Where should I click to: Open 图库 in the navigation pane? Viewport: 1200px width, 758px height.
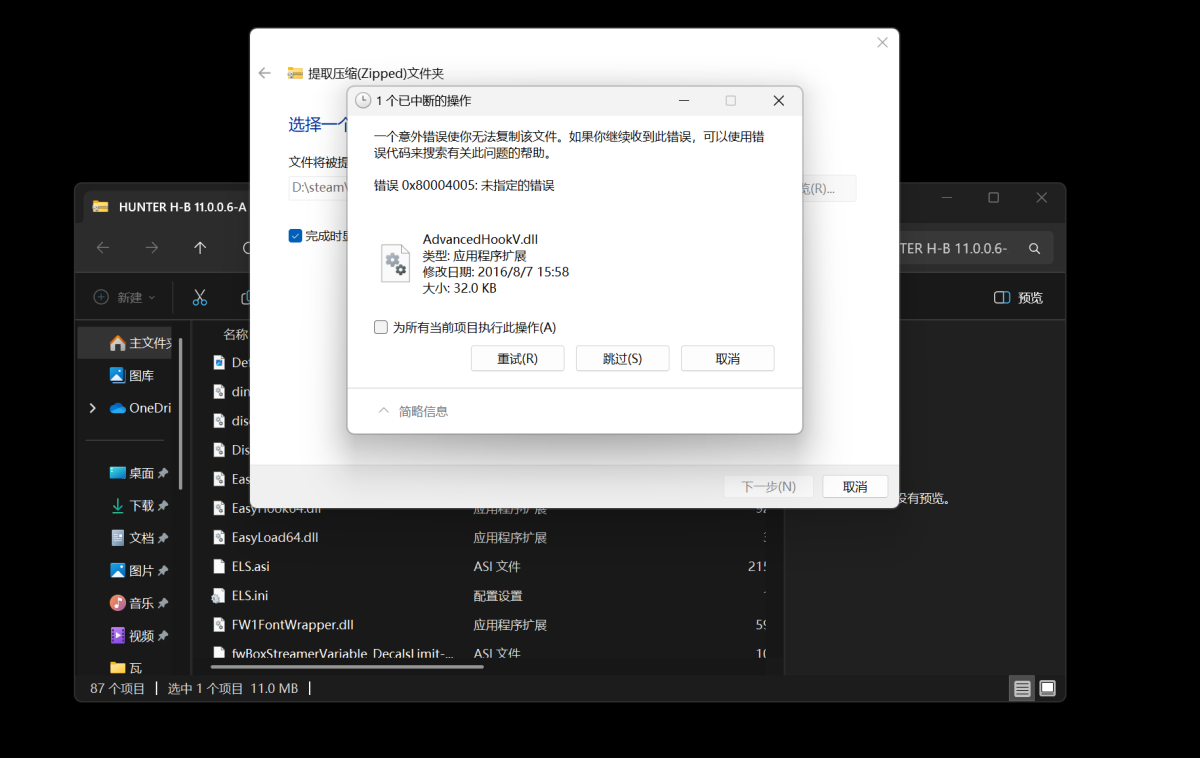[131, 375]
